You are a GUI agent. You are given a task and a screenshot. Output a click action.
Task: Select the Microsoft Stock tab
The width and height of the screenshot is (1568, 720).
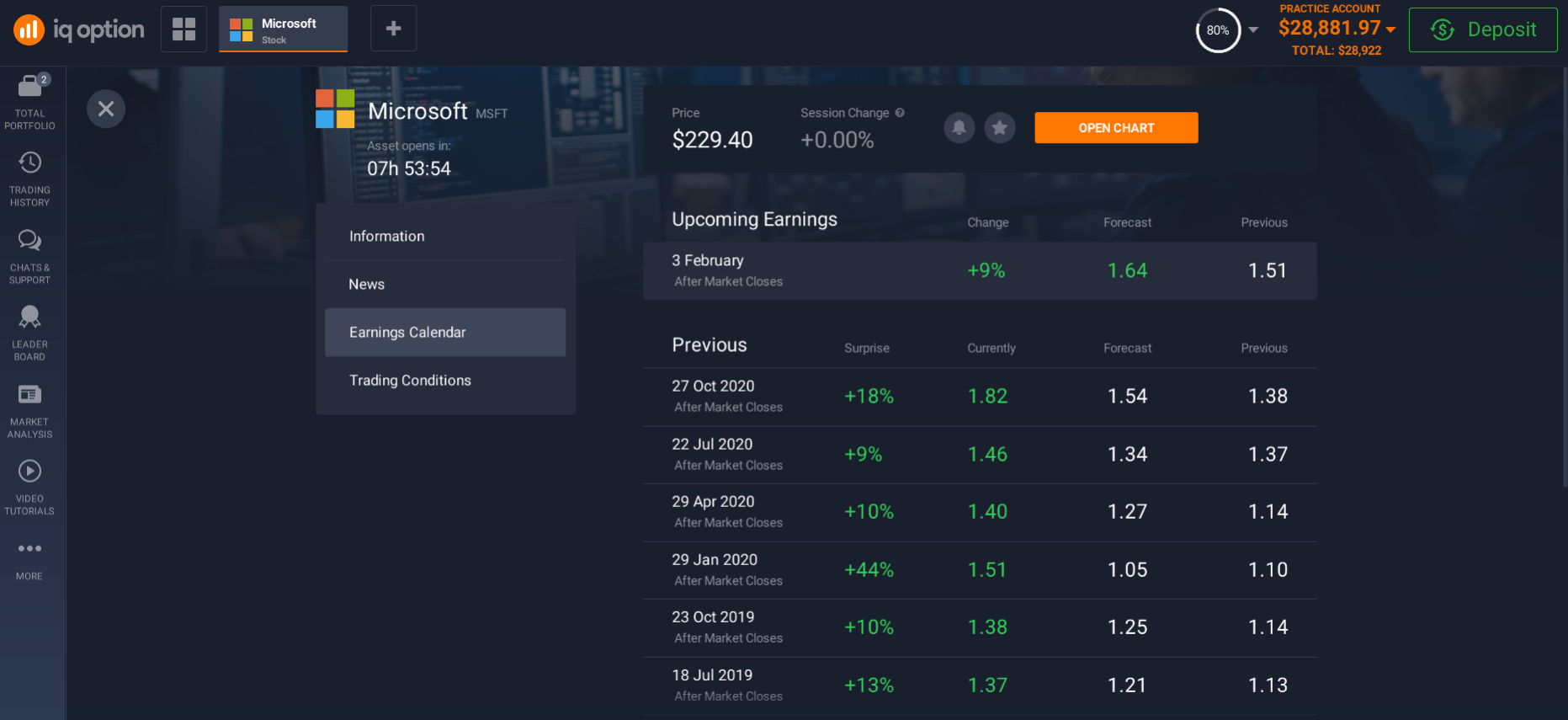[x=284, y=29]
